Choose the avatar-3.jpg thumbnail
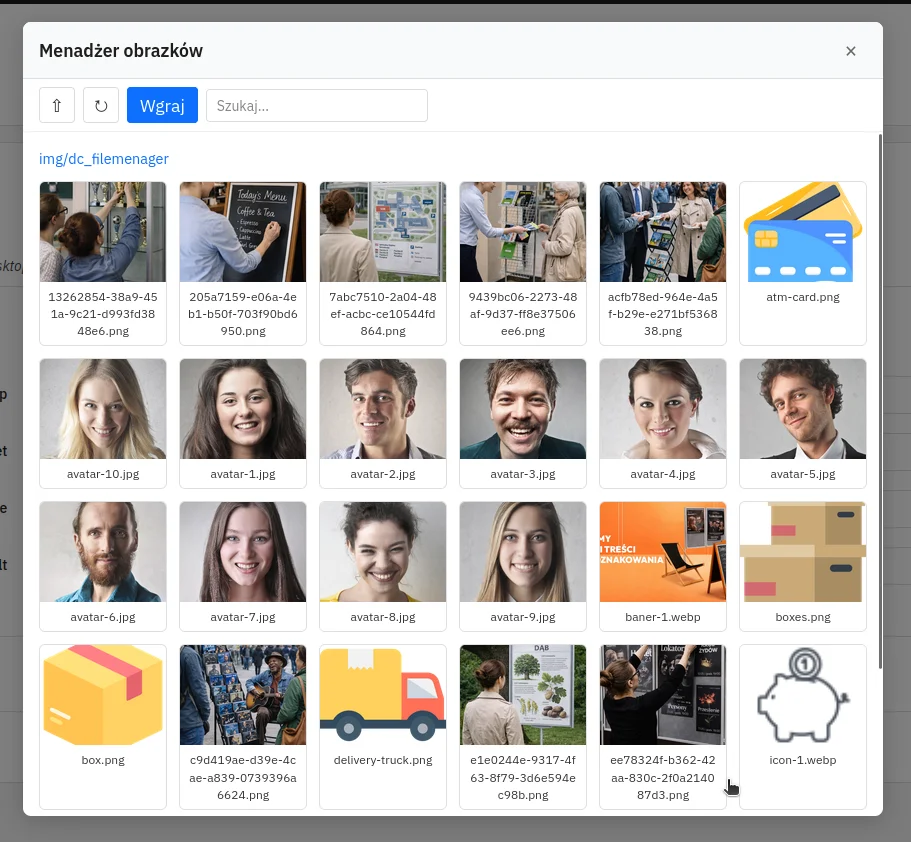Screen dimensions: 911x842 [523, 409]
